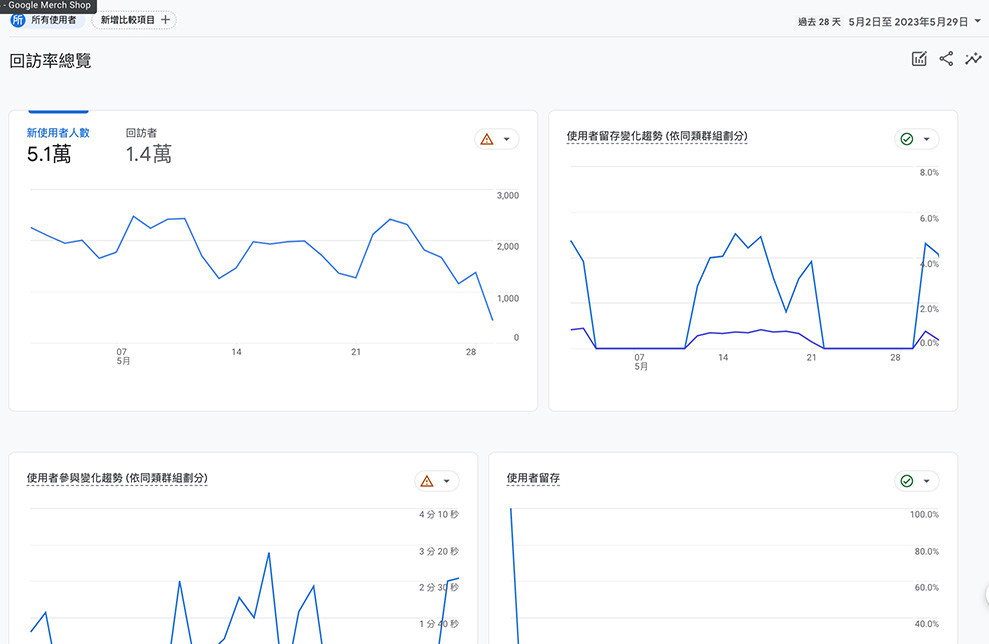Click the date range 5月2日至 2023年5月29日
The image size is (989, 644).
[x=908, y=22]
